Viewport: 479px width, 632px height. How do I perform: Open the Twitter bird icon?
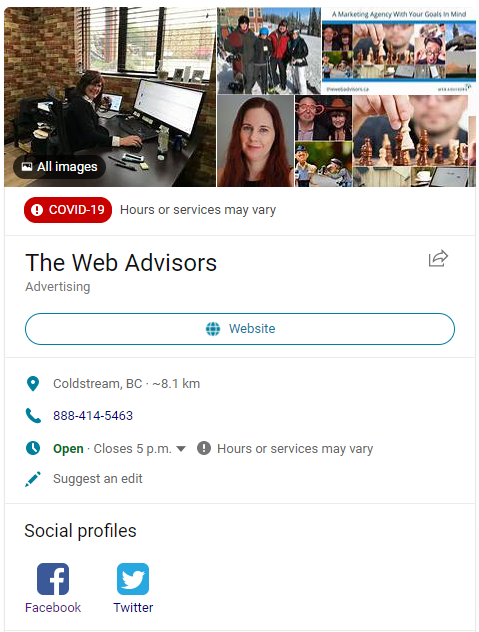(x=133, y=579)
